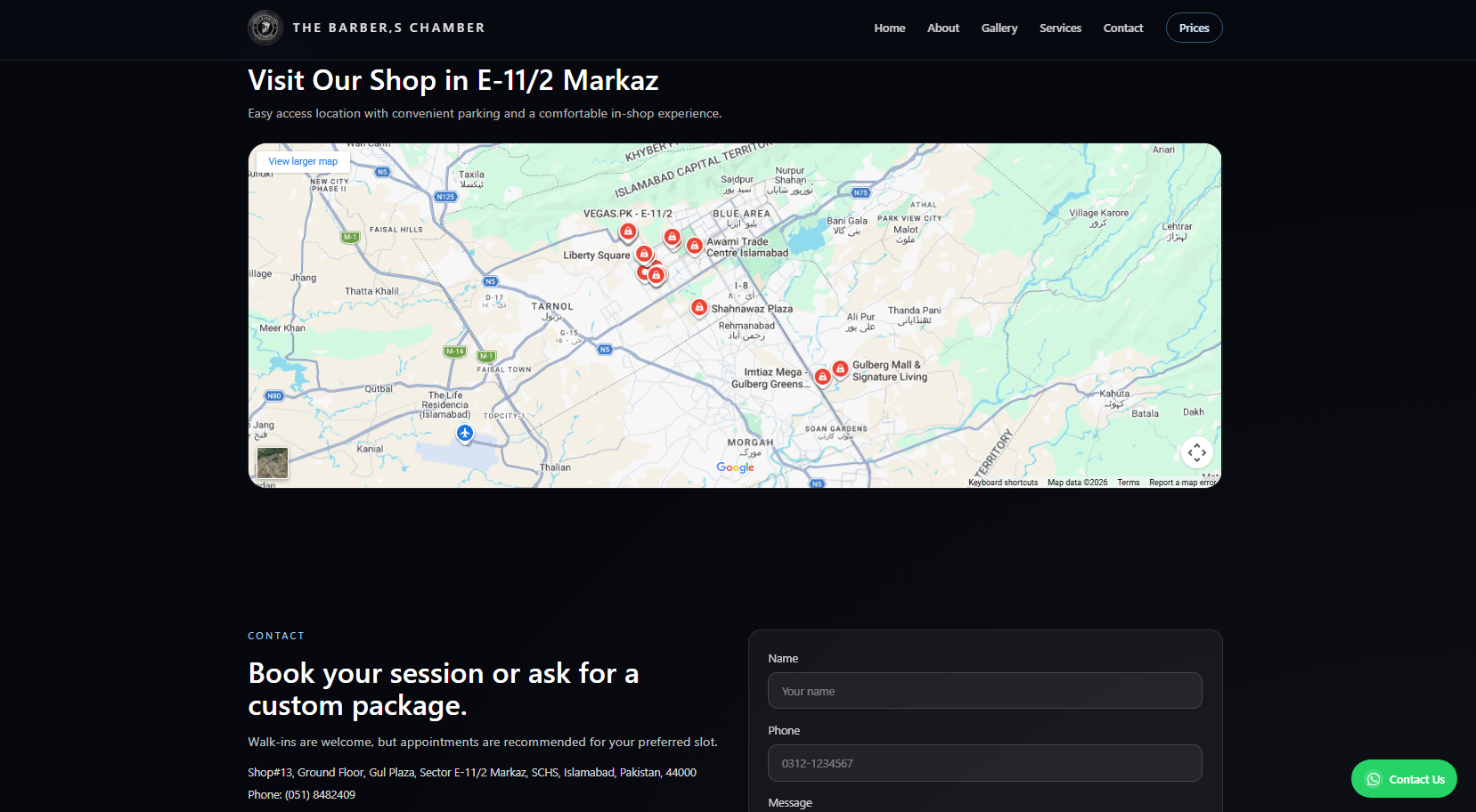Go to the About page
Image resolution: width=1476 pixels, height=812 pixels.
pos(942,28)
